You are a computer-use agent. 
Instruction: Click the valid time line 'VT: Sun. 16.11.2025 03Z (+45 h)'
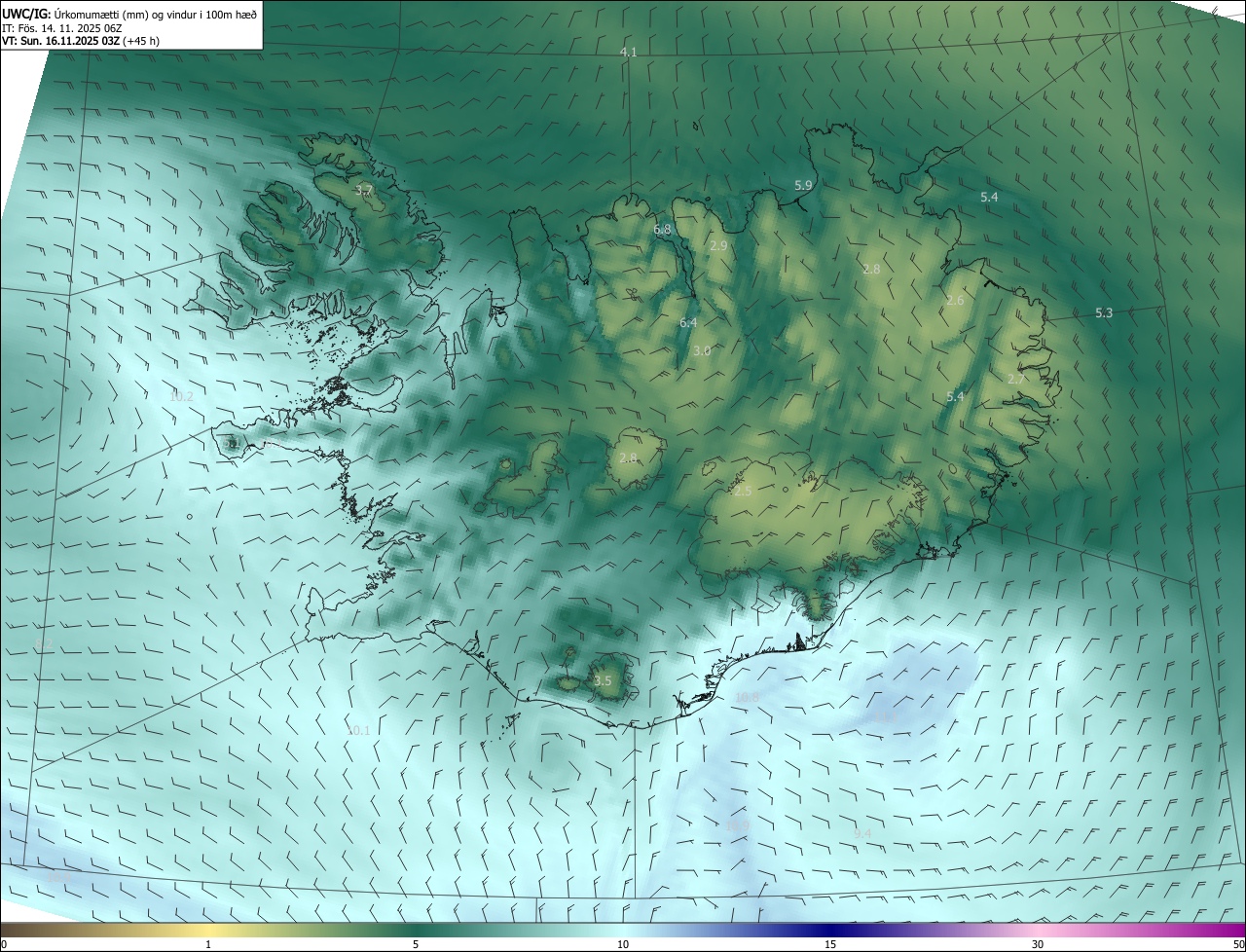[x=81, y=42]
